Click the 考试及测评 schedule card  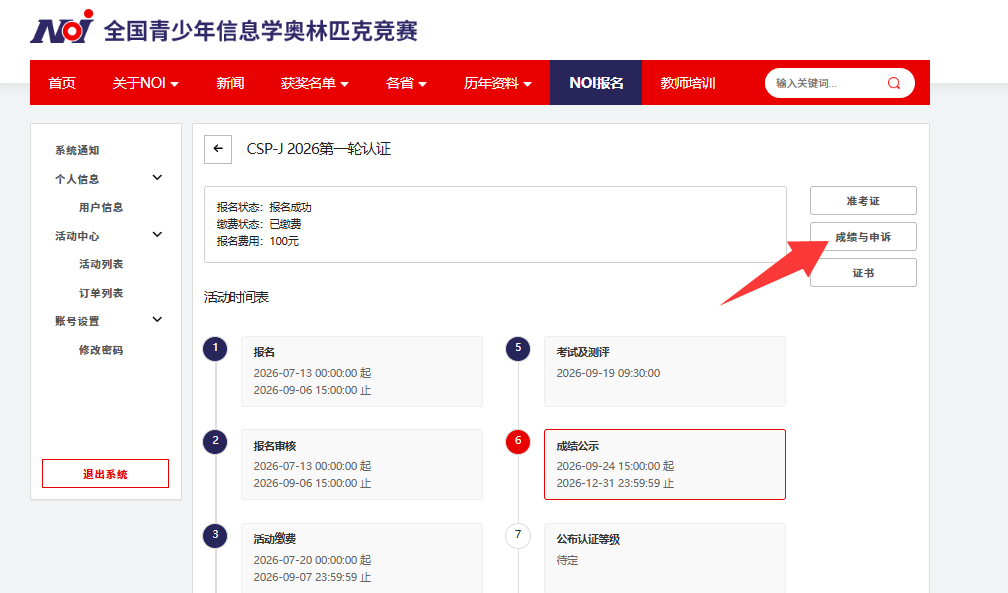[x=665, y=371]
